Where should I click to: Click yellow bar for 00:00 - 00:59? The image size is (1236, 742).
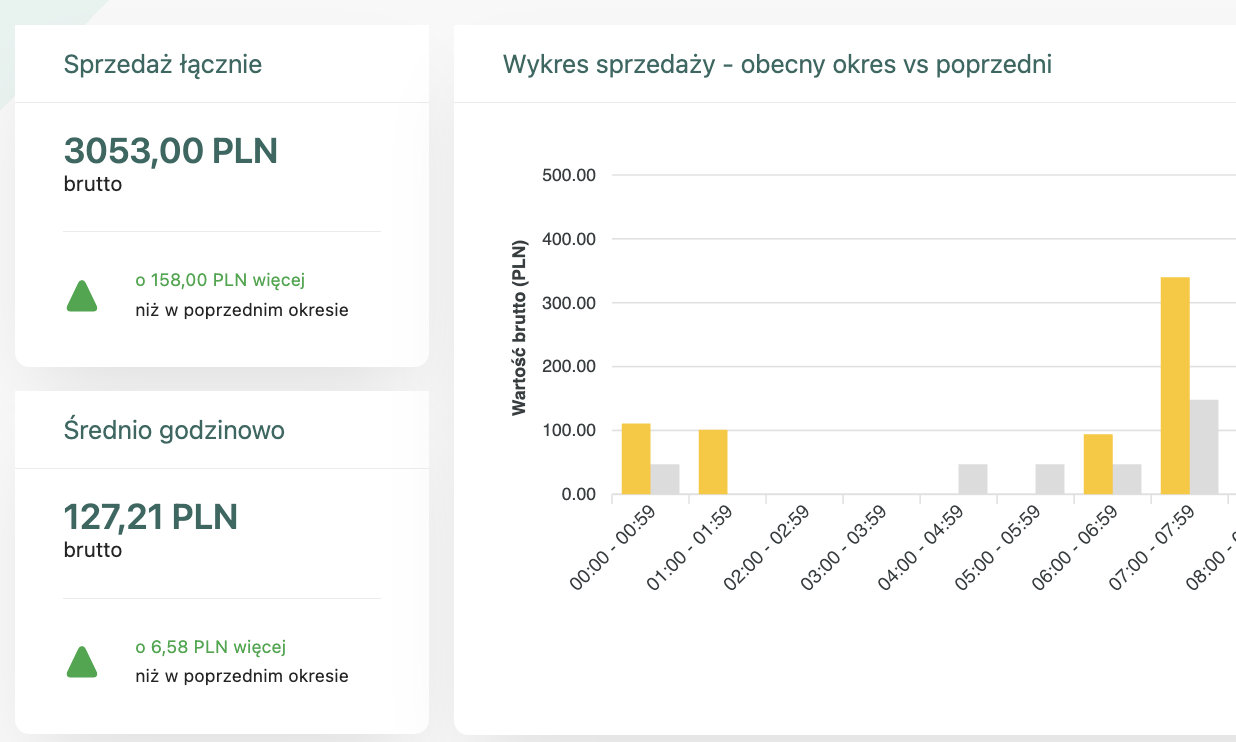[636, 459]
